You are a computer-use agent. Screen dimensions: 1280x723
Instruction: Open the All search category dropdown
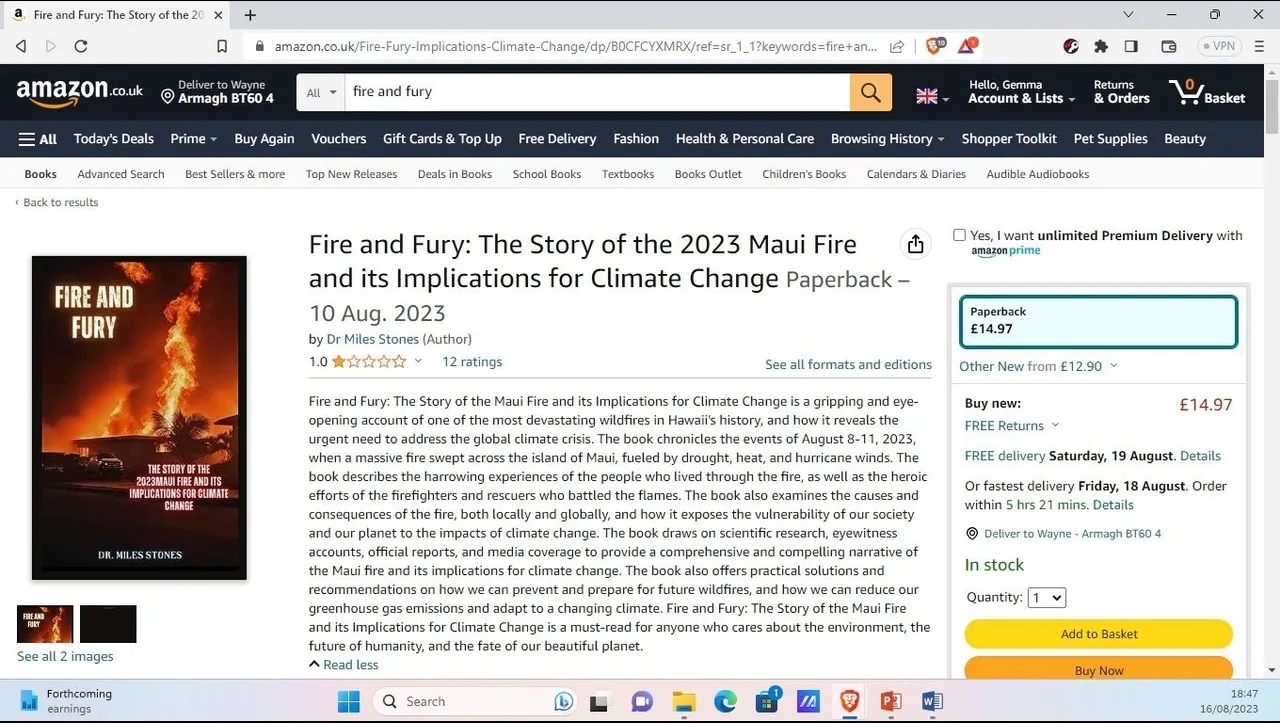point(321,92)
